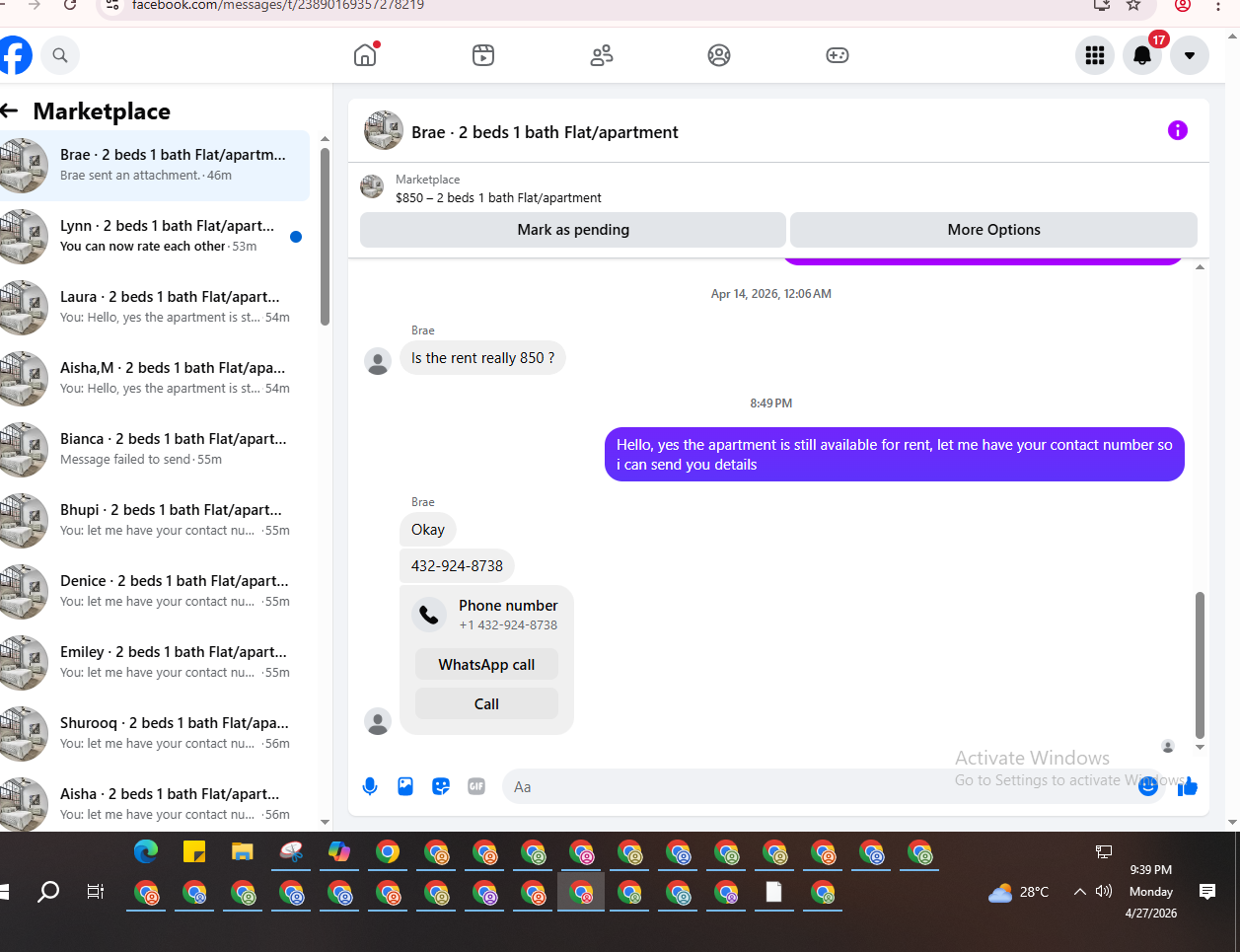Open weather widget showing 28°C
Screen dimensions: 1240x952
[1018, 892]
